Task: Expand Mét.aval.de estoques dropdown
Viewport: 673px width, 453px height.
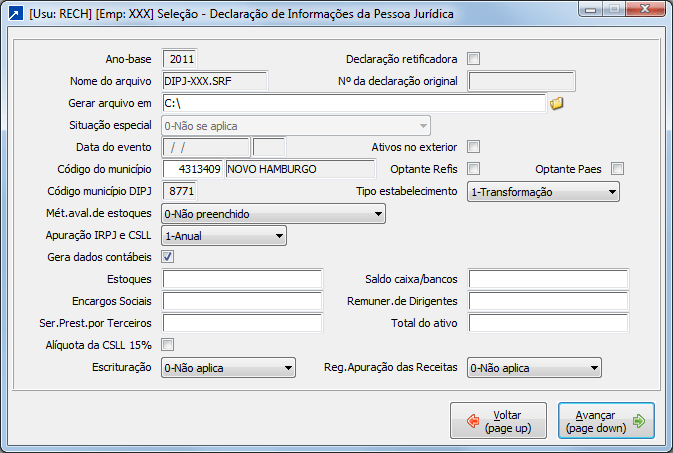Action: click(x=273, y=213)
